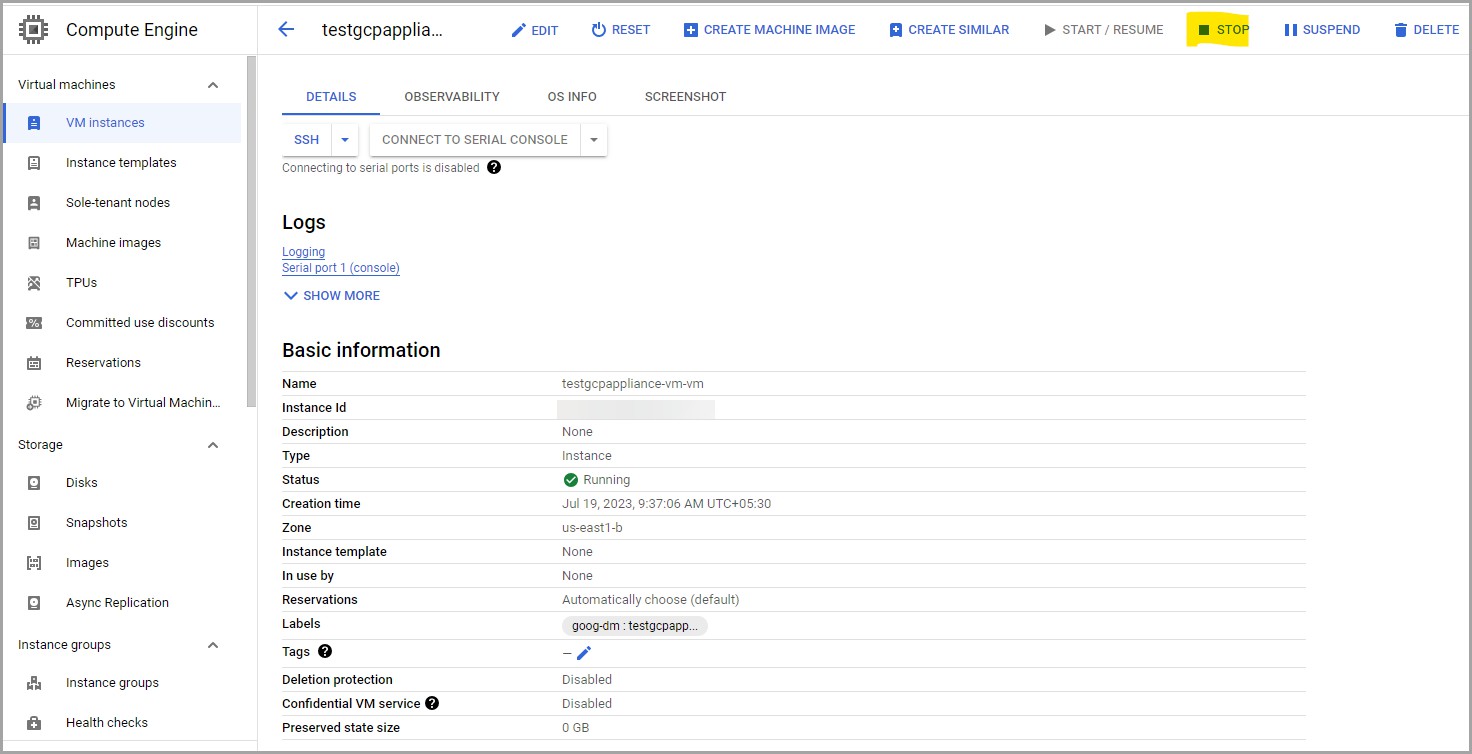Viewport: 1472px width, 754px height.
Task: Click the help icon next to Tags
Action: click(325, 651)
